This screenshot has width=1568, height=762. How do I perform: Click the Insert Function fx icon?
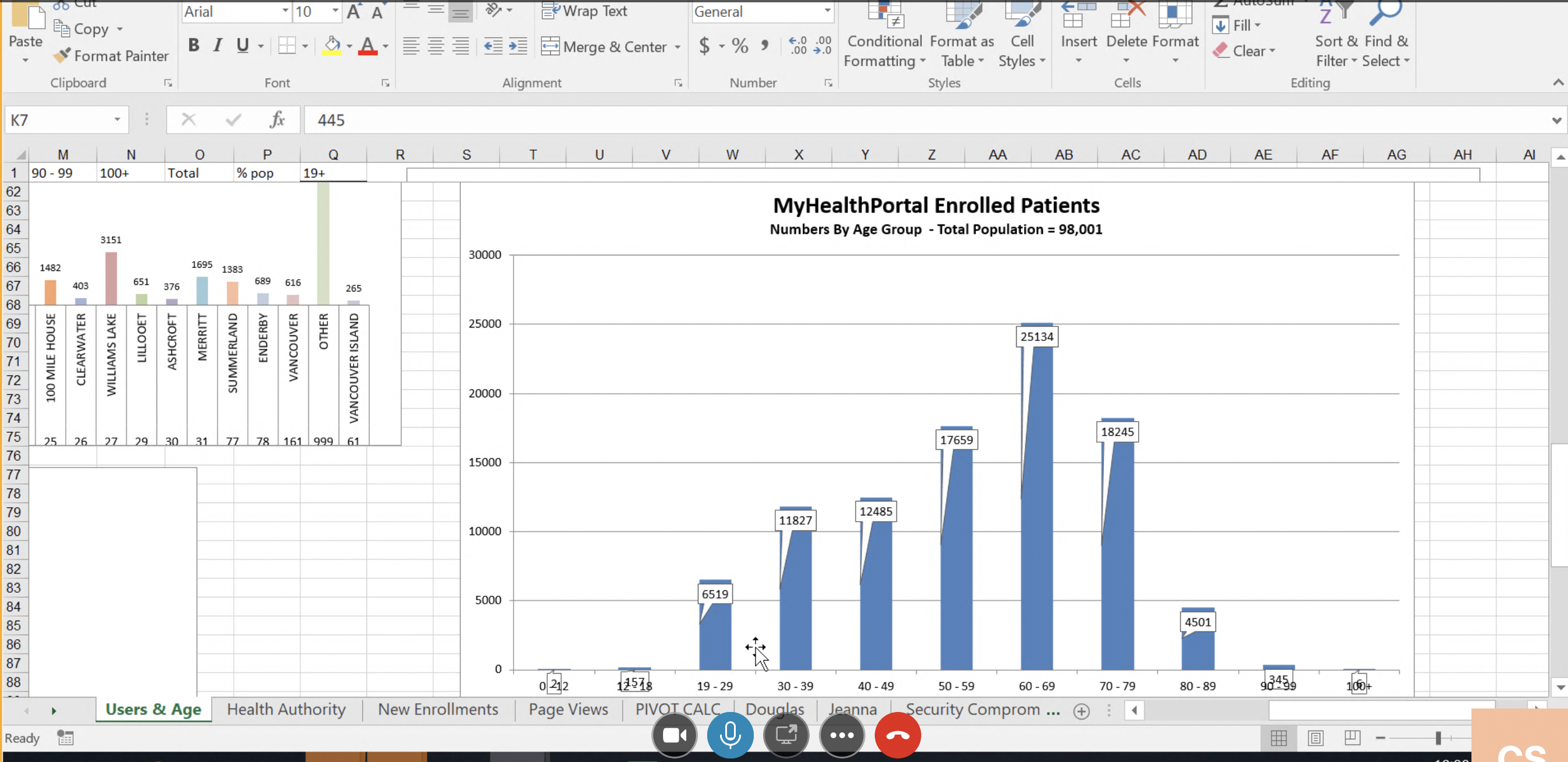click(x=277, y=120)
